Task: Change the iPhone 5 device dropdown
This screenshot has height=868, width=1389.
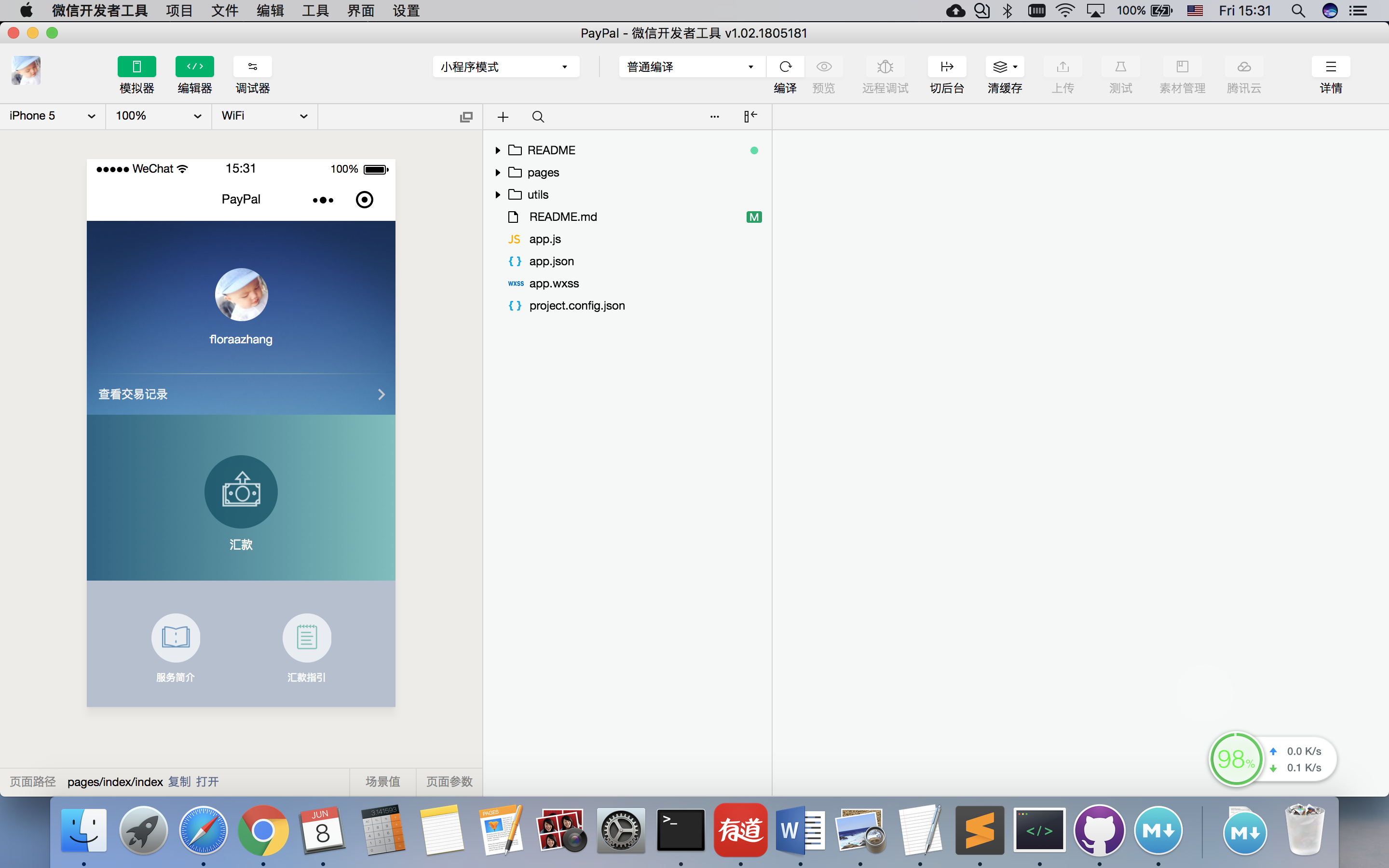Action: [52, 116]
